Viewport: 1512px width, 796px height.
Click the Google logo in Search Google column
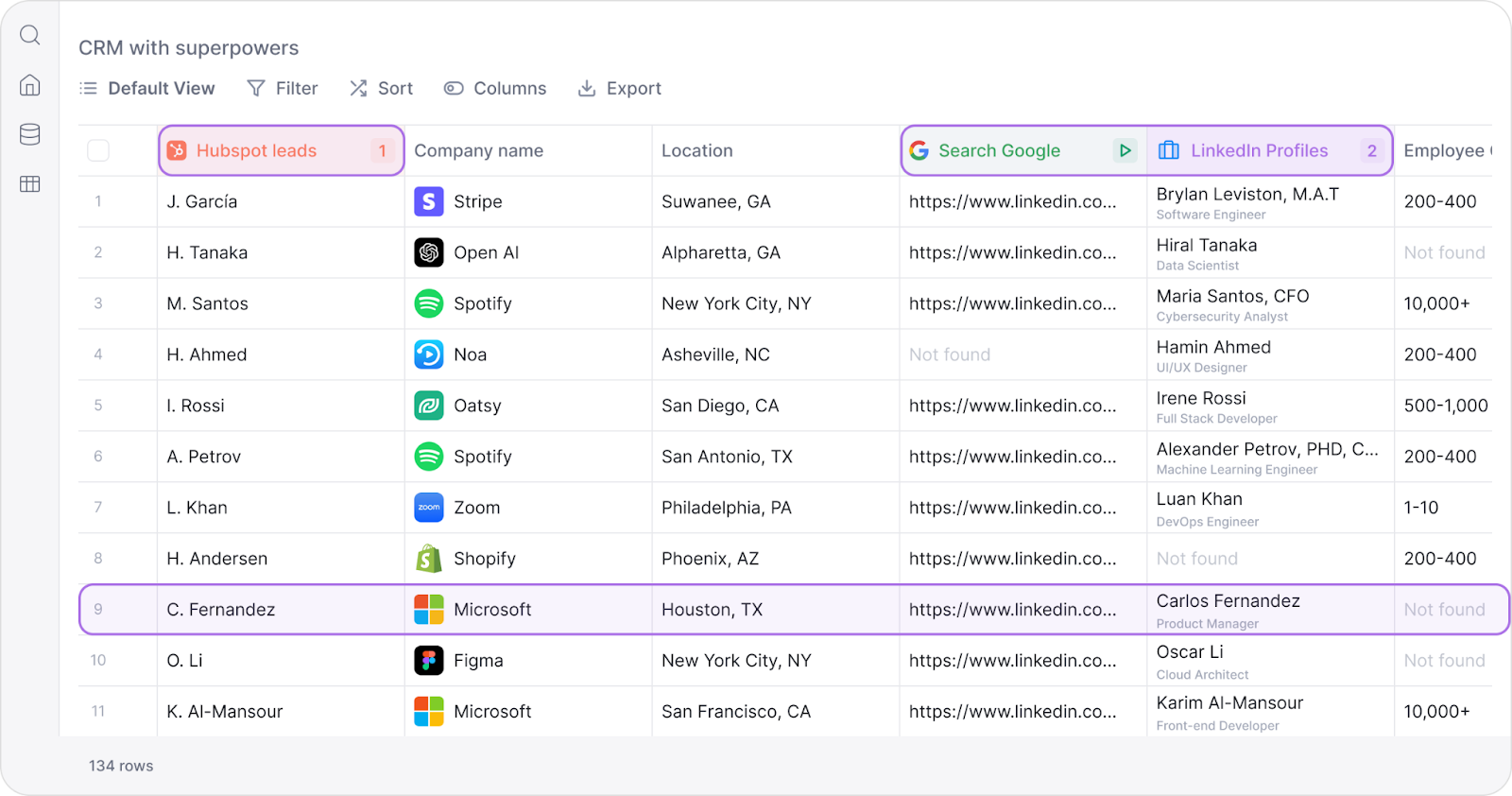[x=919, y=150]
